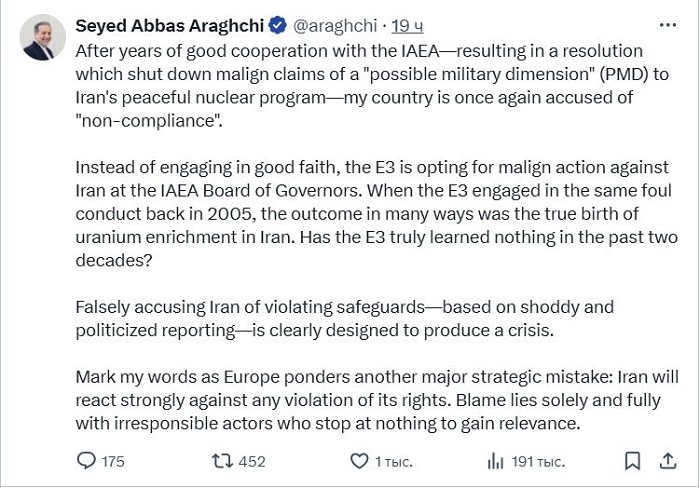Toggle like with the heart icon
Screen dimensions: 700x488
coord(358,461)
